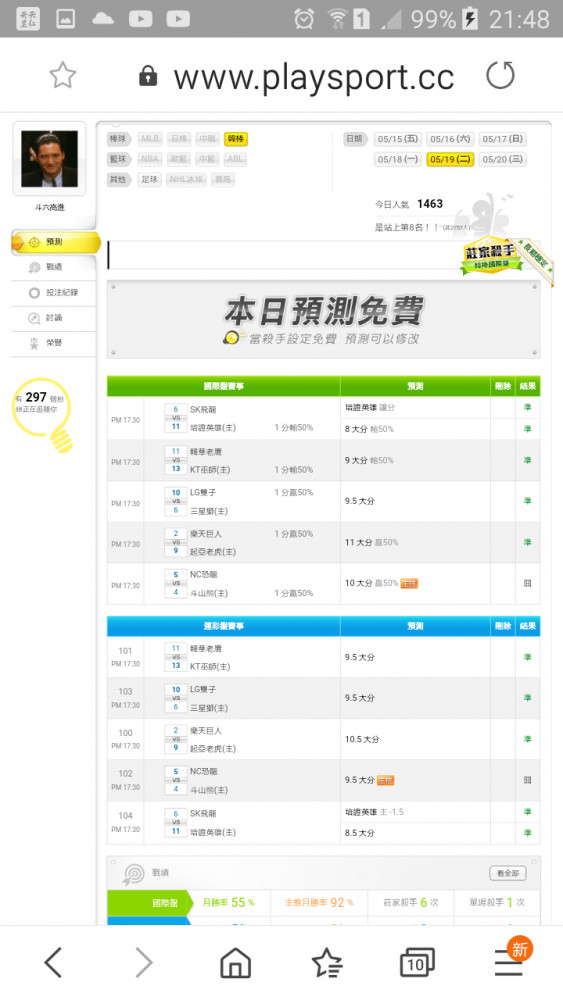Open the 戰績 sidebar item

click(54, 267)
